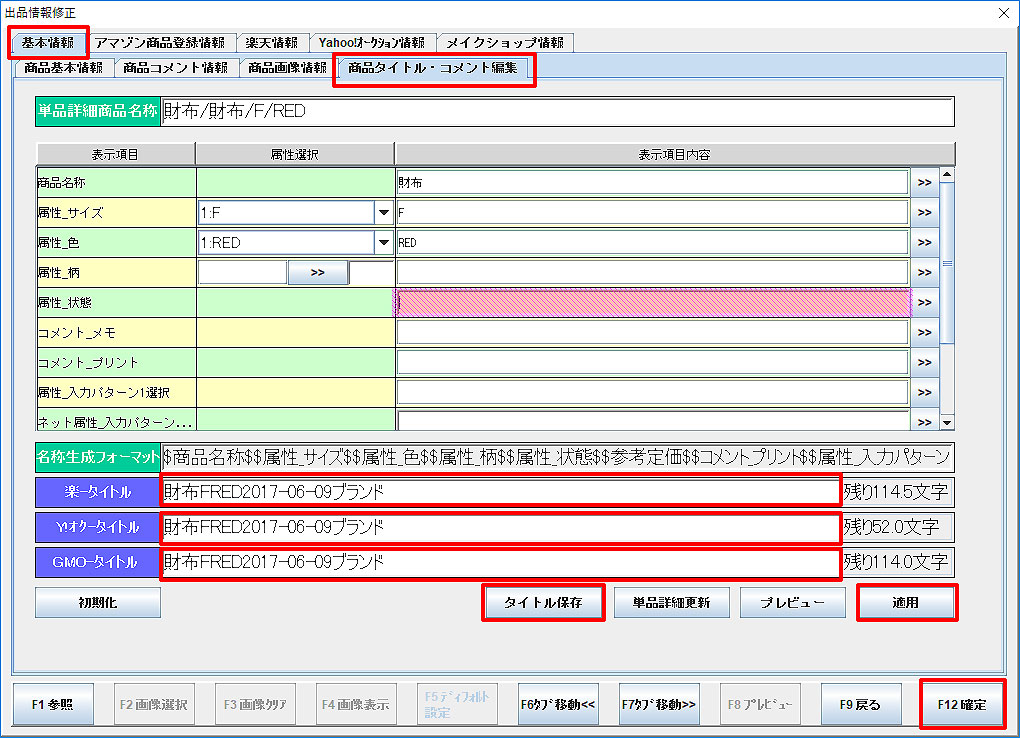
Task: Open the 属性_サイズ dropdown showing 1:F
Action: tap(383, 213)
